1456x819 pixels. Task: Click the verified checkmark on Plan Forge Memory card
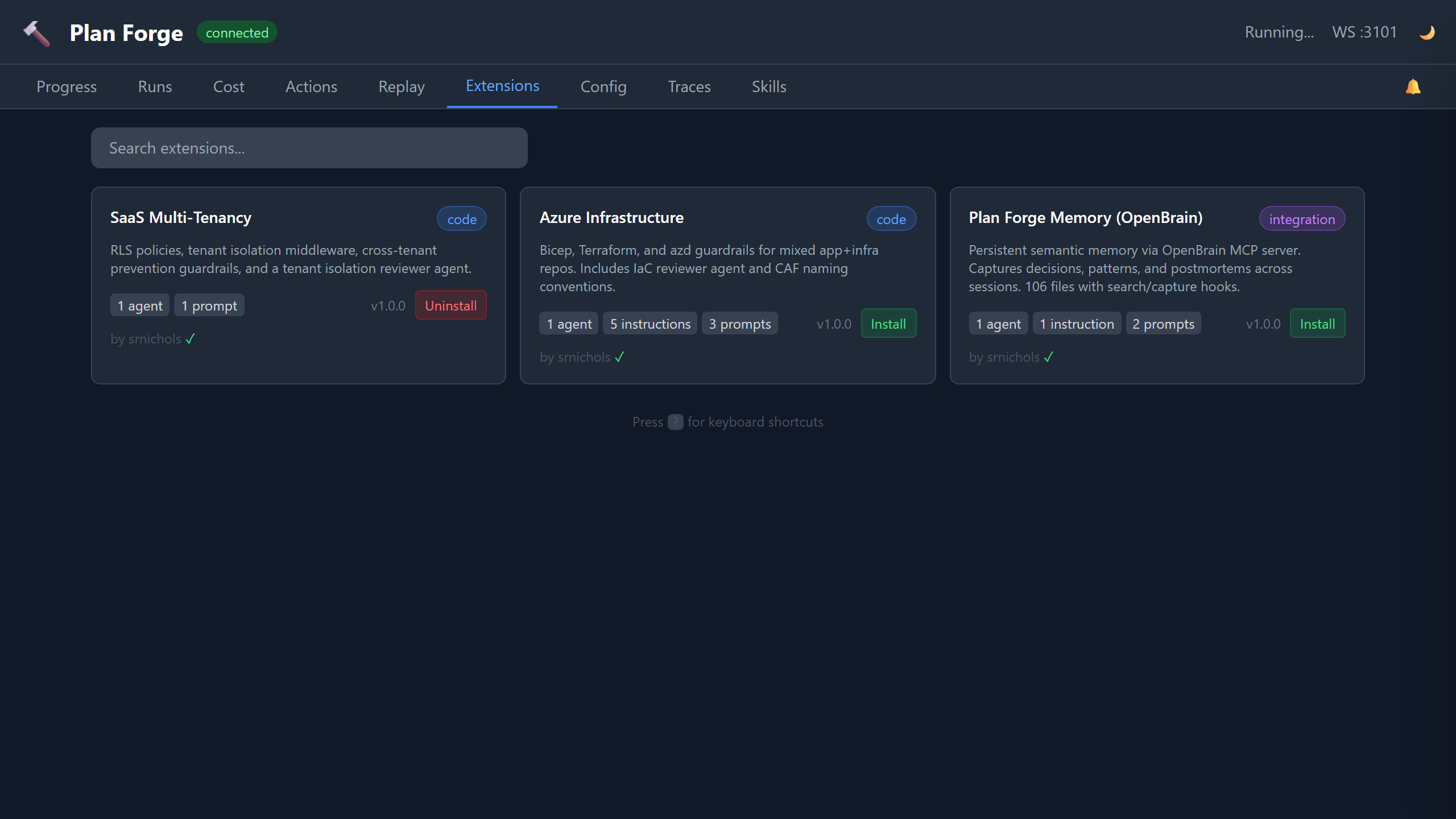click(x=1049, y=357)
